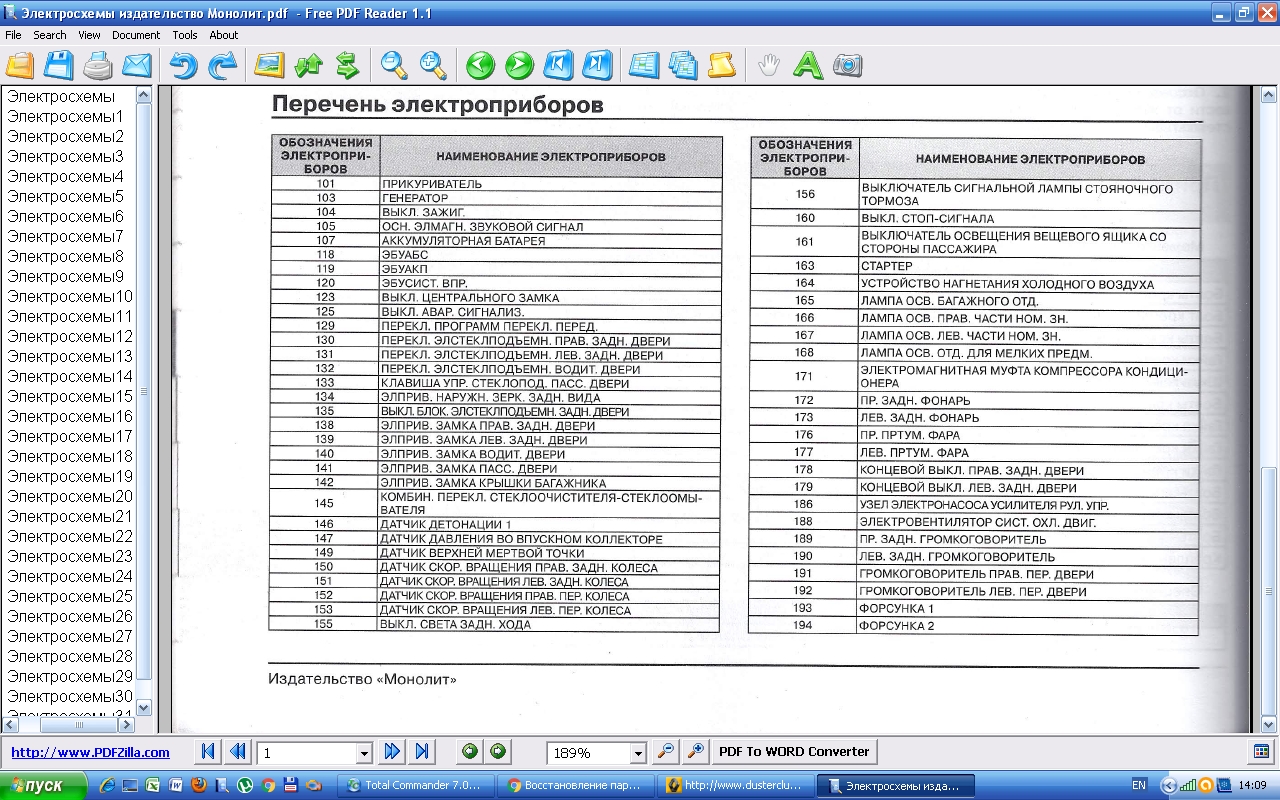Click the toolbar Zoom in magnifier
The image size is (1280, 800).
(x=433, y=66)
